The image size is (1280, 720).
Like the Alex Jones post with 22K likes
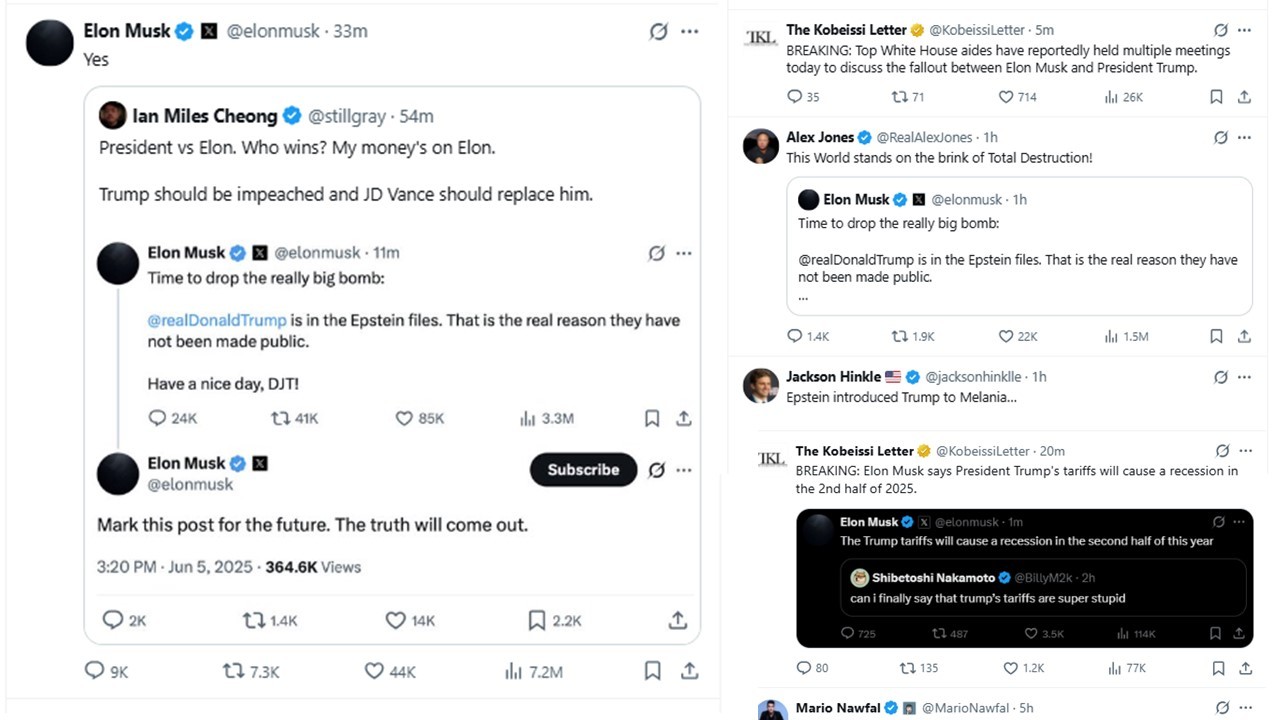(1007, 336)
